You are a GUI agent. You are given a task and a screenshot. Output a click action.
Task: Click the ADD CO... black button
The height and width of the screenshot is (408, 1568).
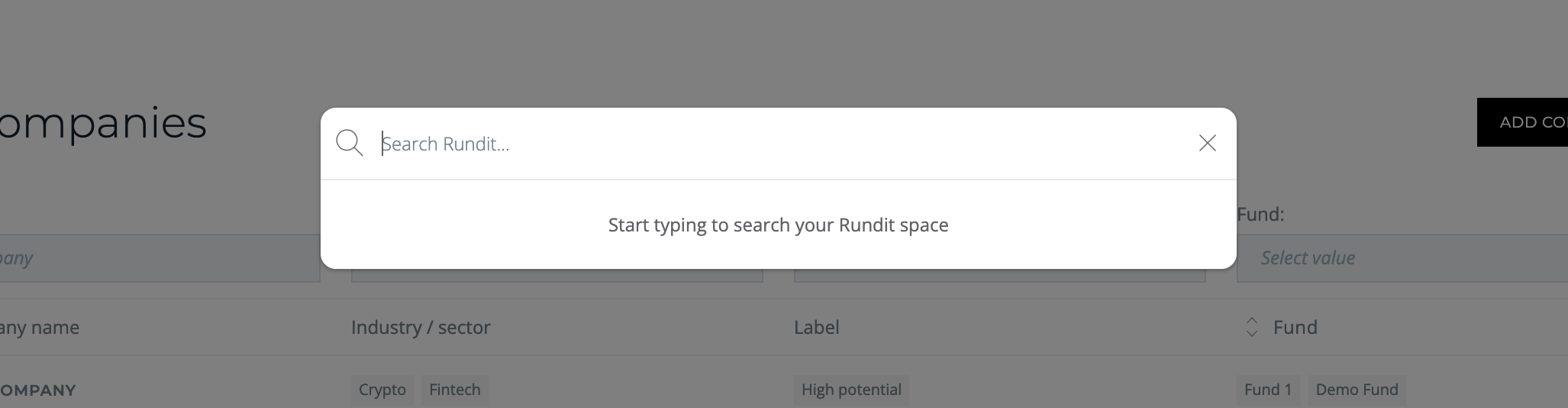coord(1522,122)
